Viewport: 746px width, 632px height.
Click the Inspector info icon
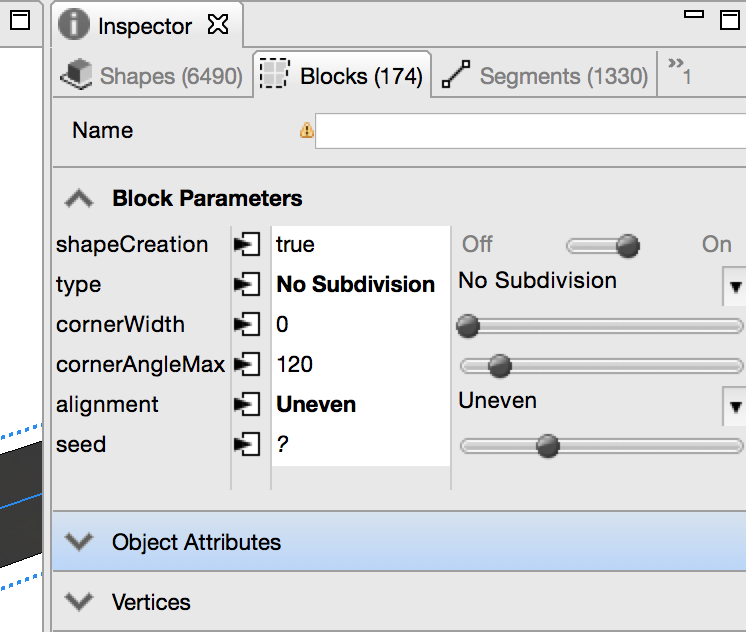pyautogui.click(x=74, y=26)
